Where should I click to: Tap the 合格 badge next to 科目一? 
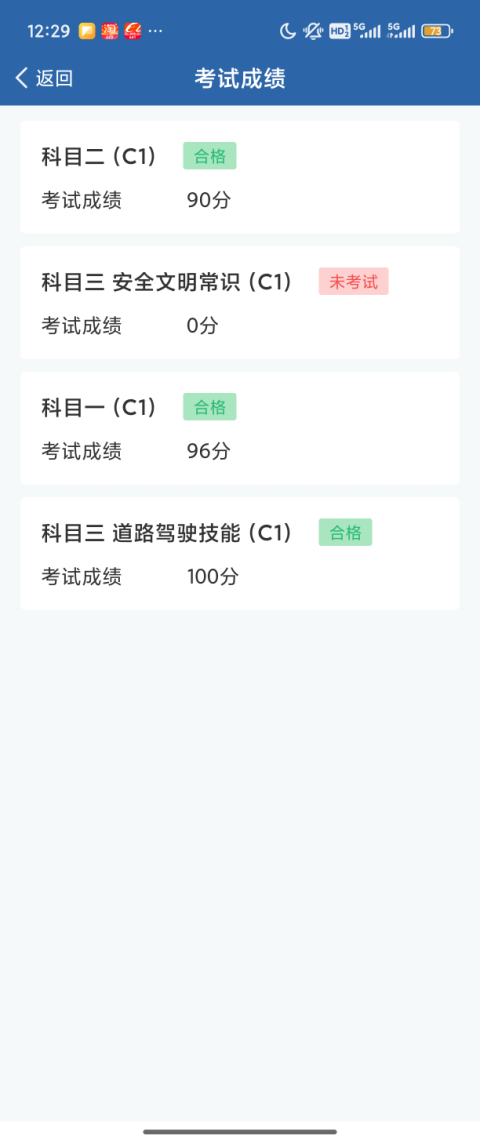pyautogui.click(x=210, y=407)
